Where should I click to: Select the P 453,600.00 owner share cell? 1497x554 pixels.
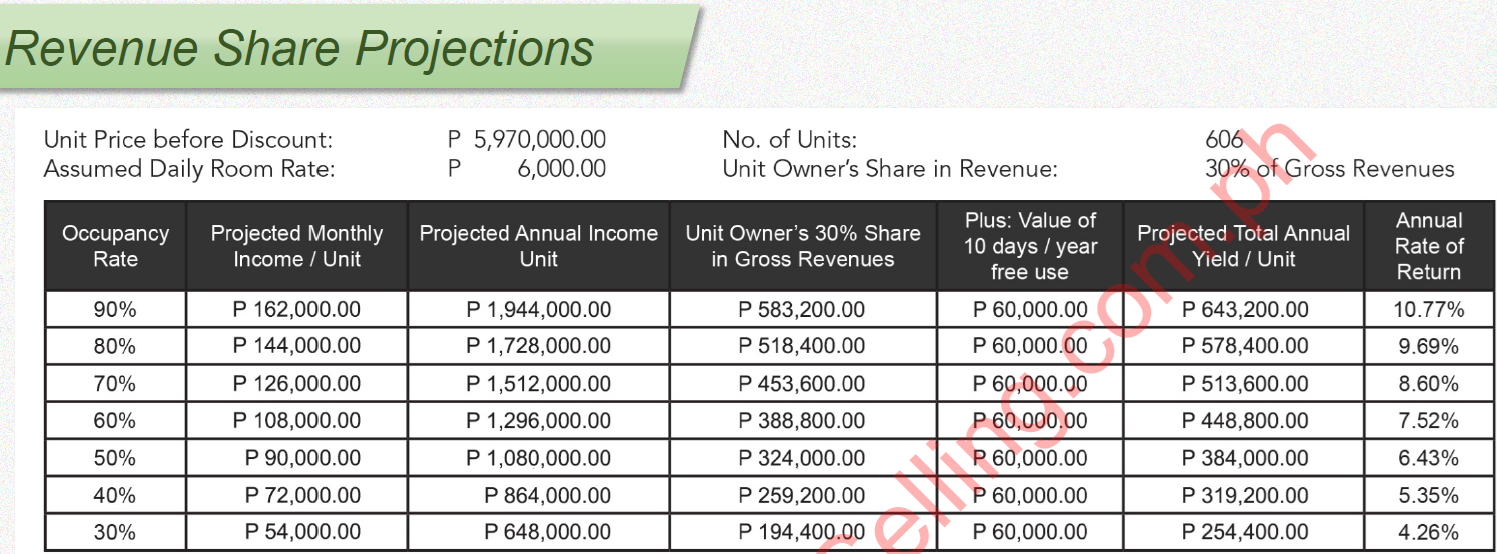point(802,384)
